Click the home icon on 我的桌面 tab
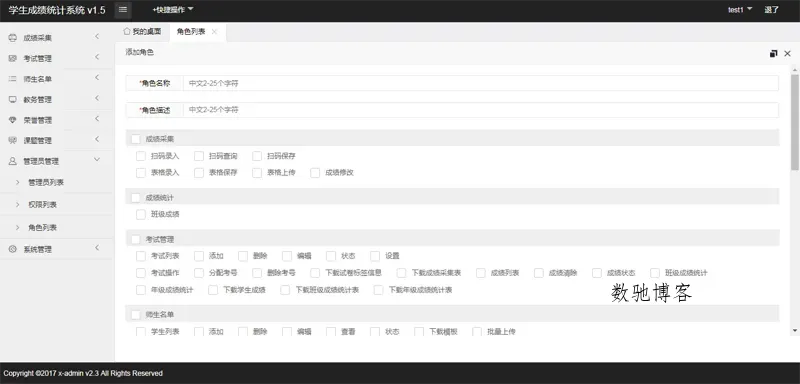Viewport: 800px width, 384px height. tap(127, 32)
